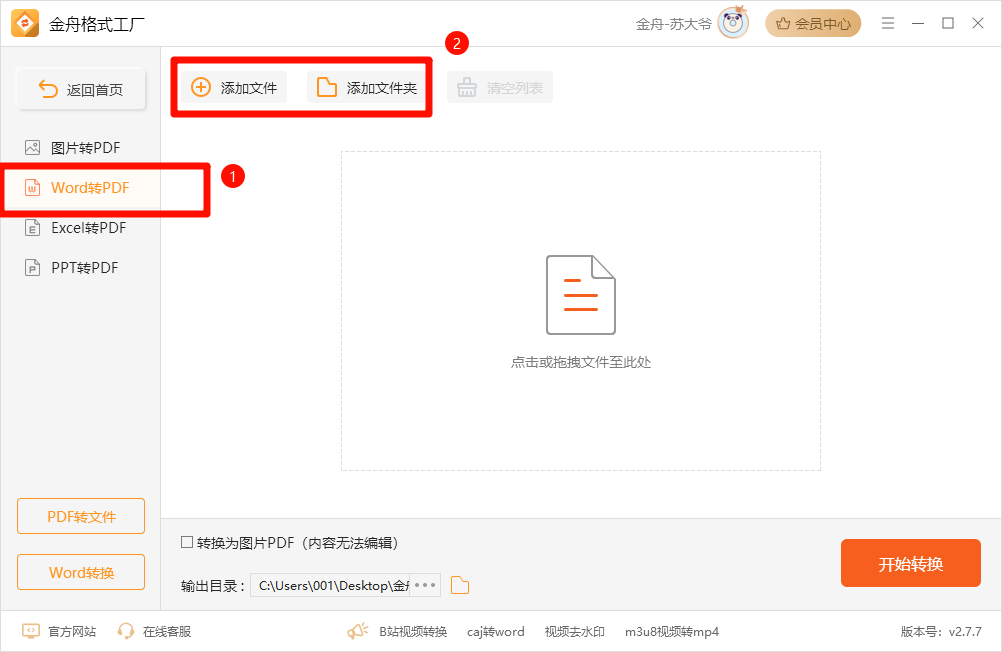Switch to PDF转文件 mode
Image resolution: width=1002 pixels, height=652 pixels.
click(81, 516)
